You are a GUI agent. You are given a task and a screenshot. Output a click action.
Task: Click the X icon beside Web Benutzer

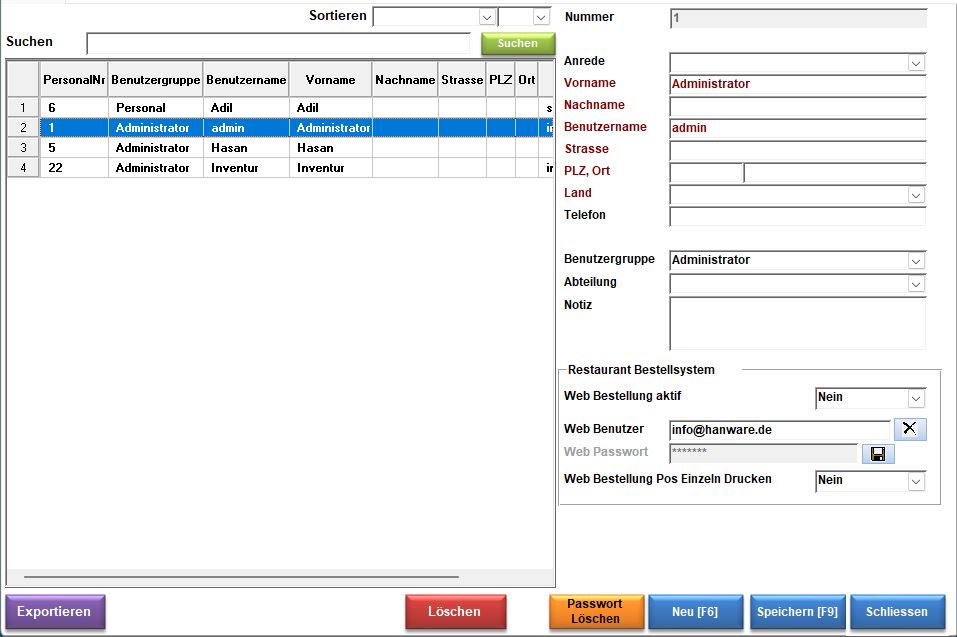tap(909, 429)
